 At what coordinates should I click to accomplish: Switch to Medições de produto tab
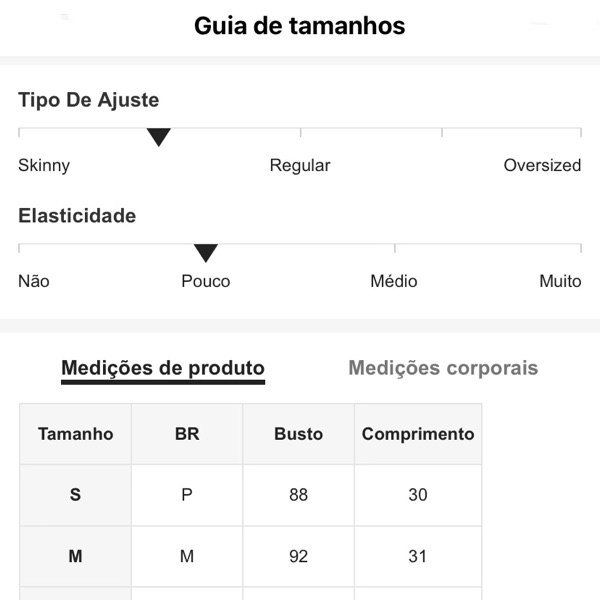click(x=163, y=368)
